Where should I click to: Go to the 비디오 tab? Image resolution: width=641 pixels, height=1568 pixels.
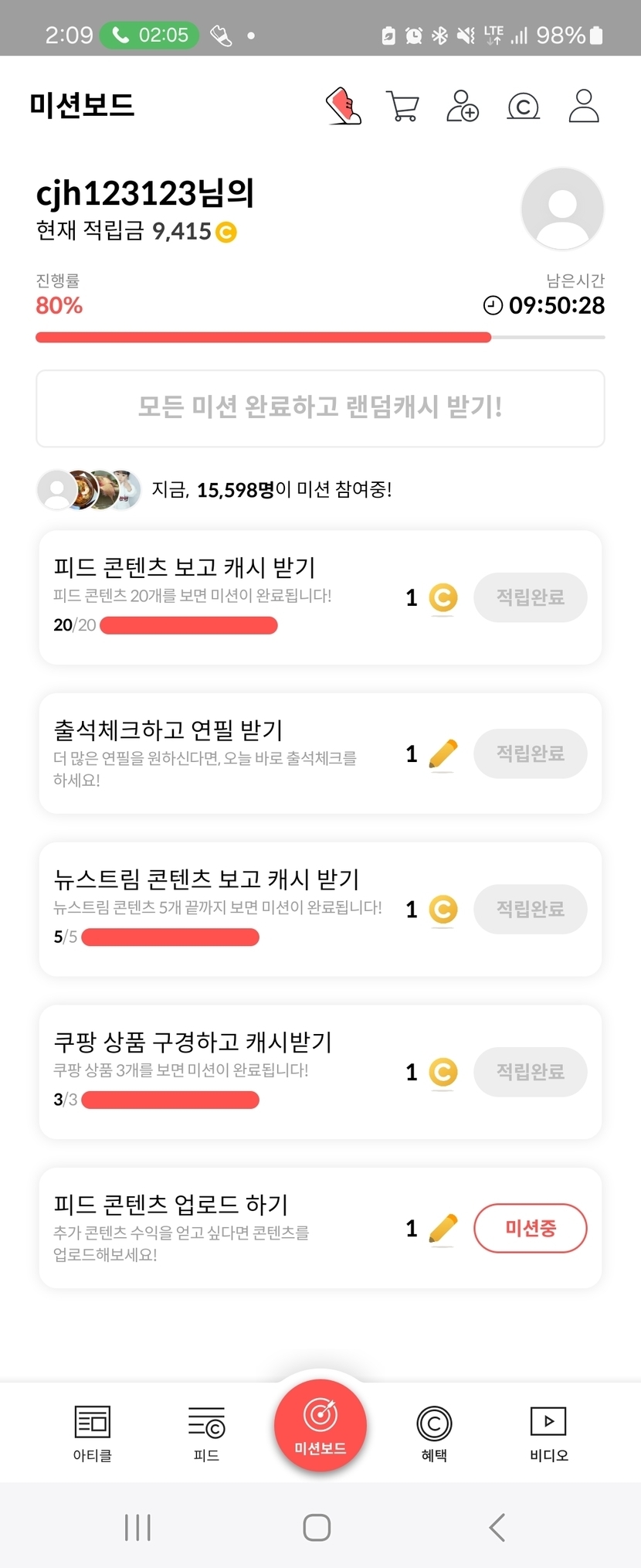pos(548,1433)
